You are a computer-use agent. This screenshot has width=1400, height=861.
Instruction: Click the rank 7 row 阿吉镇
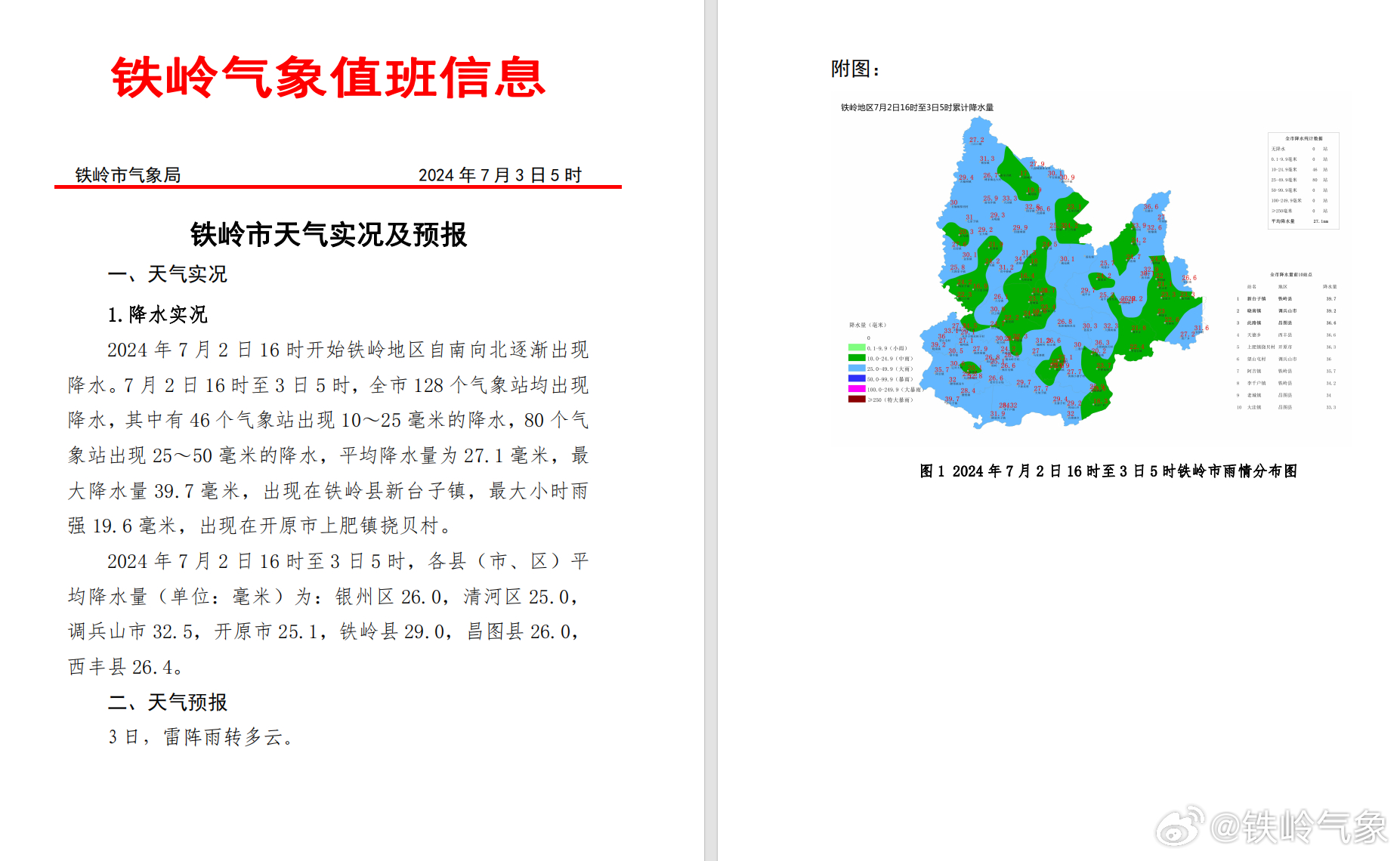[1286, 372]
